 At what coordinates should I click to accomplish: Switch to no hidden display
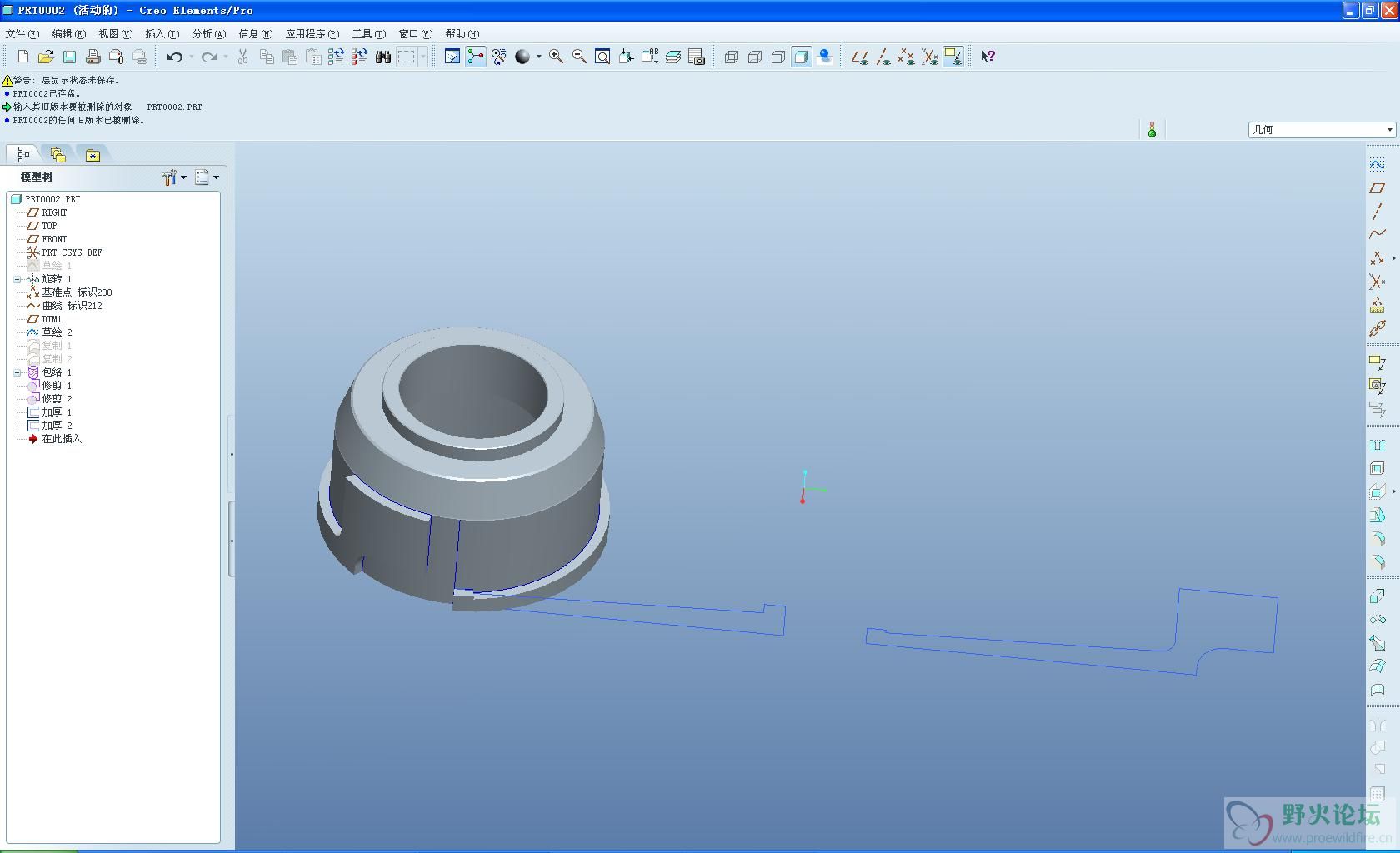pos(777,57)
